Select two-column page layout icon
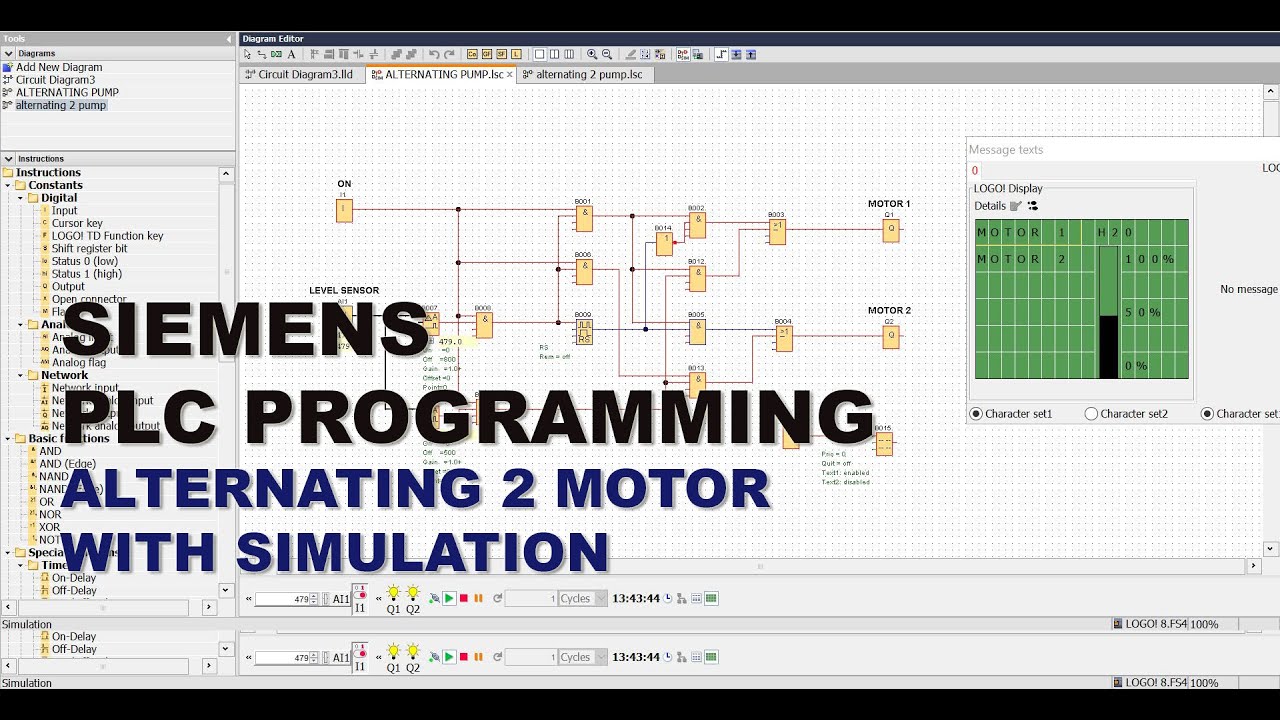The height and width of the screenshot is (720, 1280). (x=555, y=54)
